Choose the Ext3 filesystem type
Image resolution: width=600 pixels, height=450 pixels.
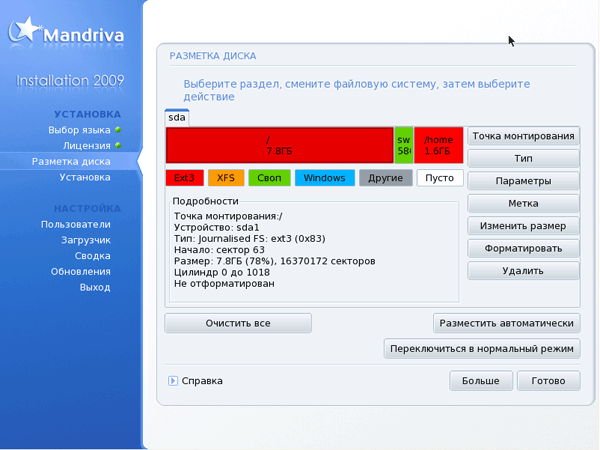184,178
